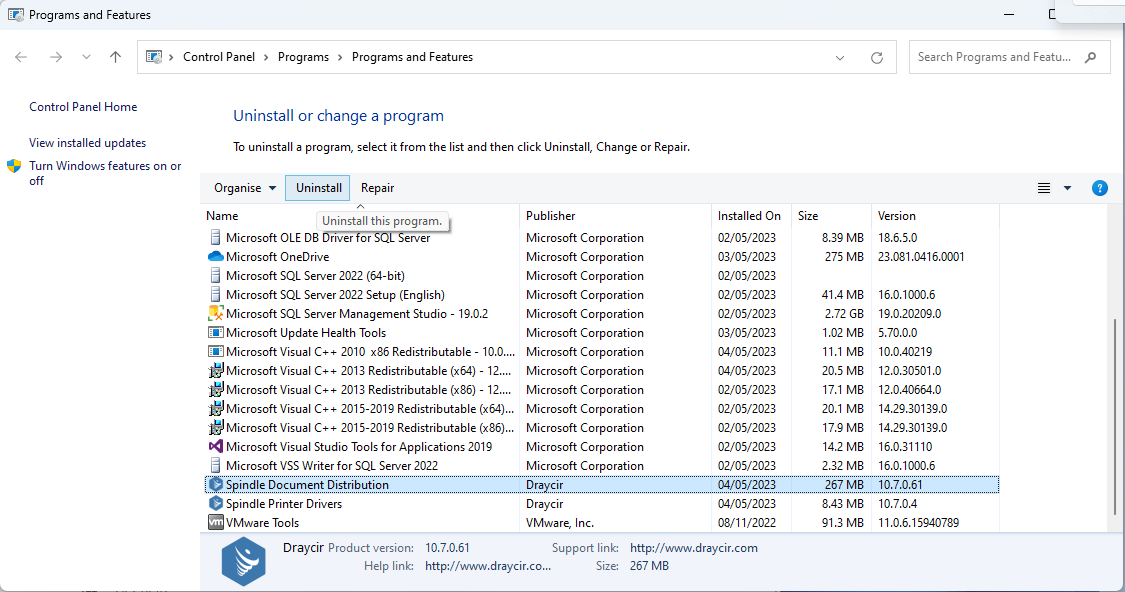
Task: Open the truncated Draycir help link
Action: click(488, 566)
